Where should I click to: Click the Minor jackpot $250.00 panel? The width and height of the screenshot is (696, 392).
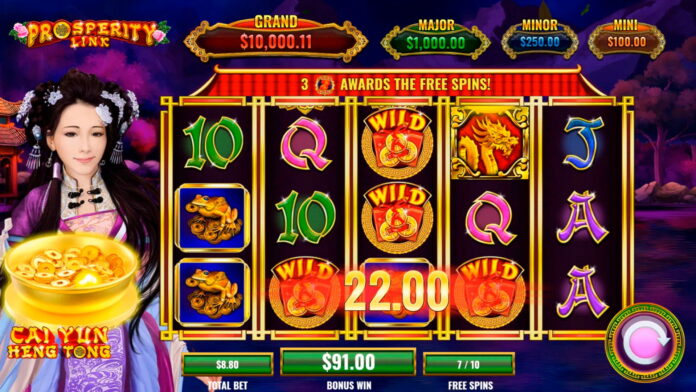539,41
